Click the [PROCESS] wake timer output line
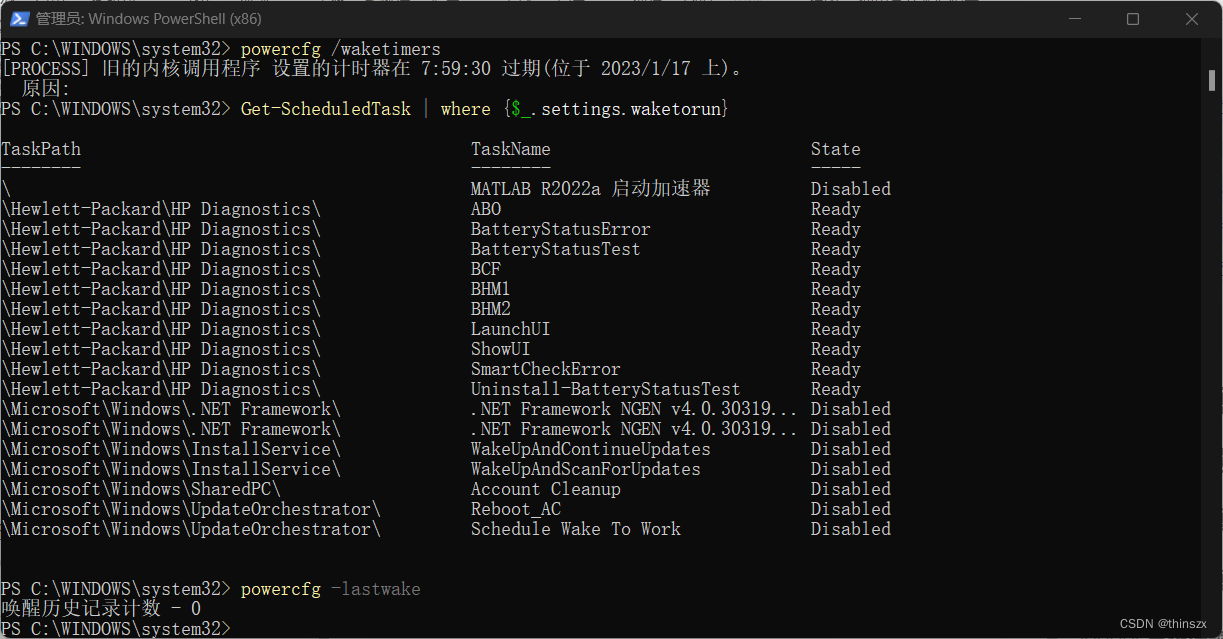 [372, 69]
